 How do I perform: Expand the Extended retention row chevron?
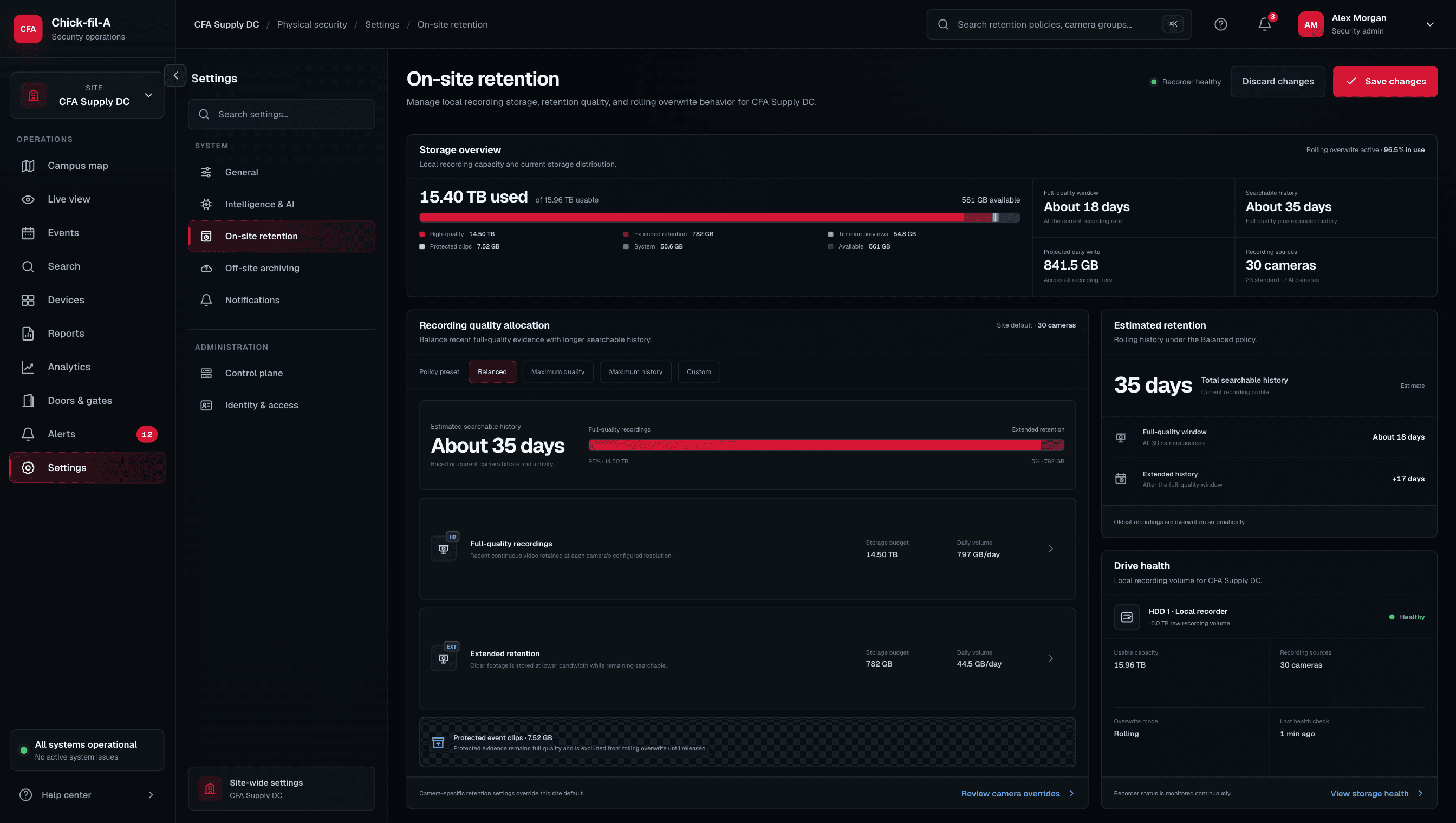click(1051, 658)
